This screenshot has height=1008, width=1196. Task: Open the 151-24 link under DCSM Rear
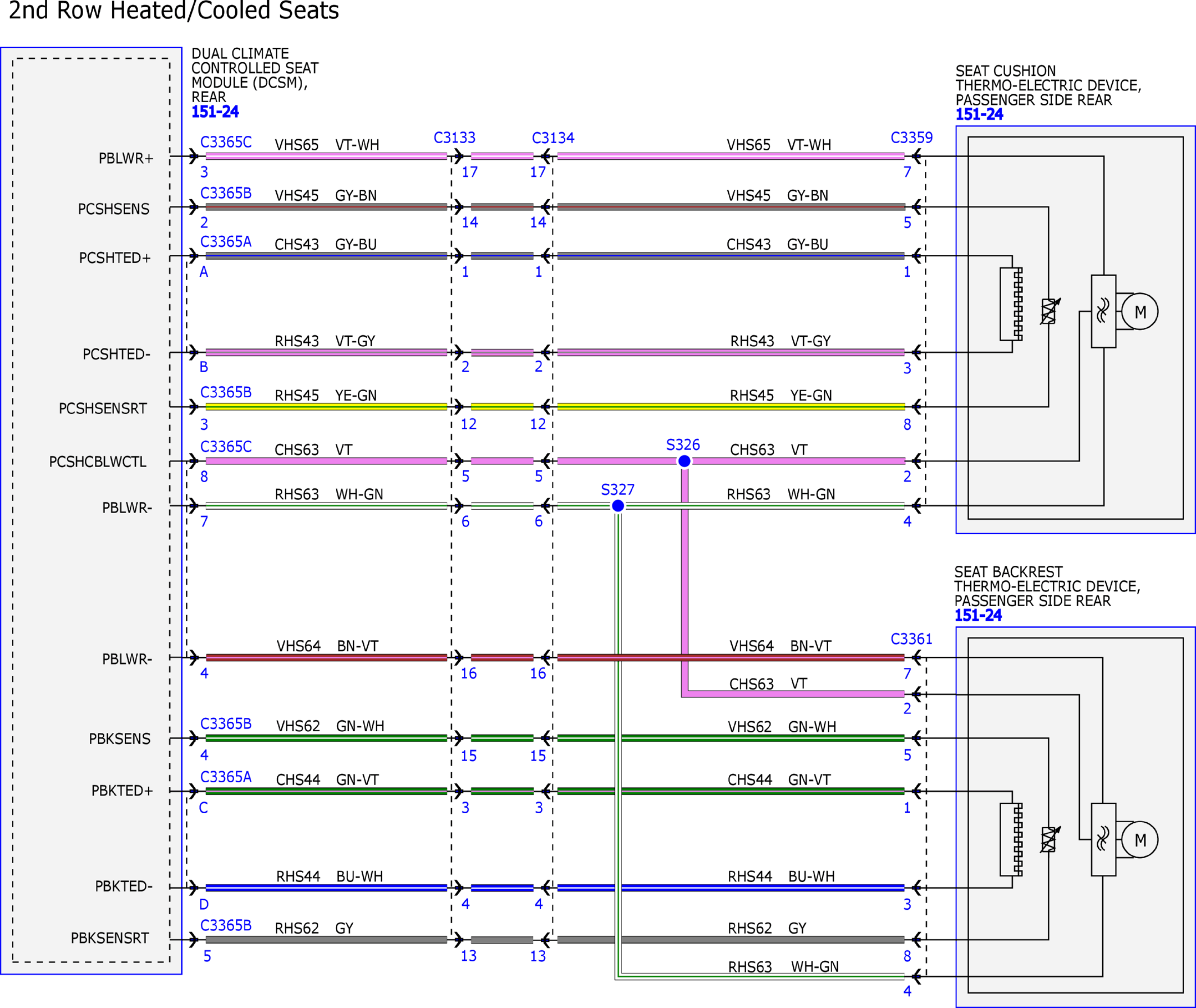point(215,112)
